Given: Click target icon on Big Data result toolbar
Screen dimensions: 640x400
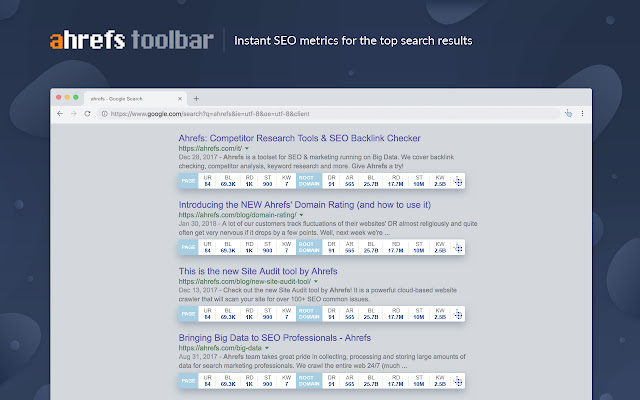Looking at the screenshot, I should tap(458, 381).
